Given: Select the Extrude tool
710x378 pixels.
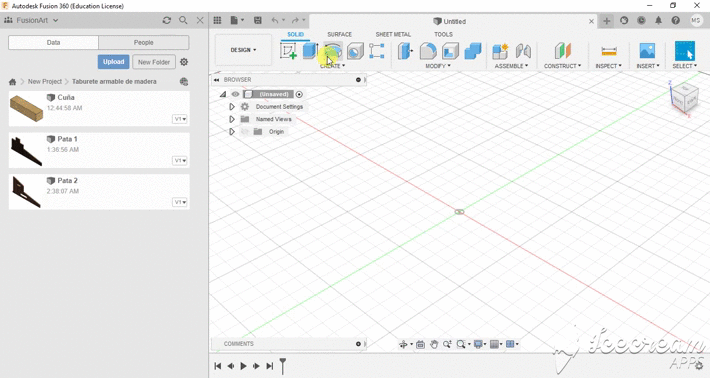Looking at the screenshot, I should pyautogui.click(x=310, y=51).
